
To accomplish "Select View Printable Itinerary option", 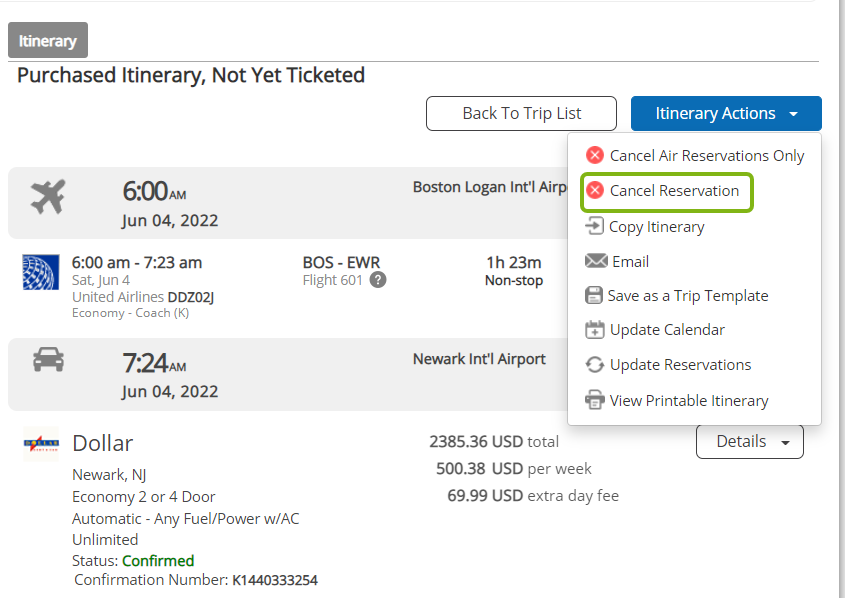I will 677,401.
